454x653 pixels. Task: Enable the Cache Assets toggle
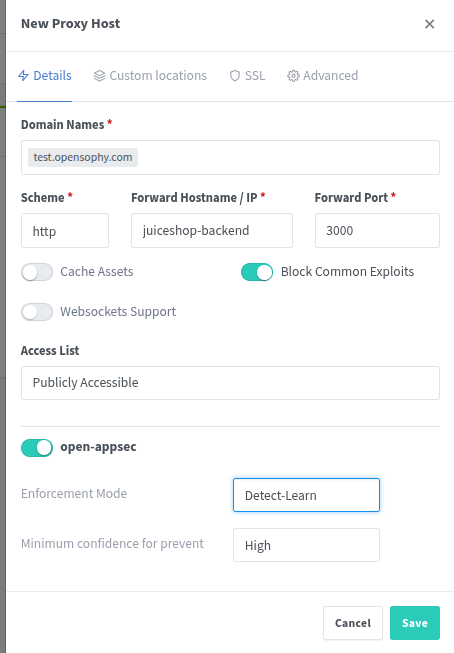pos(37,272)
